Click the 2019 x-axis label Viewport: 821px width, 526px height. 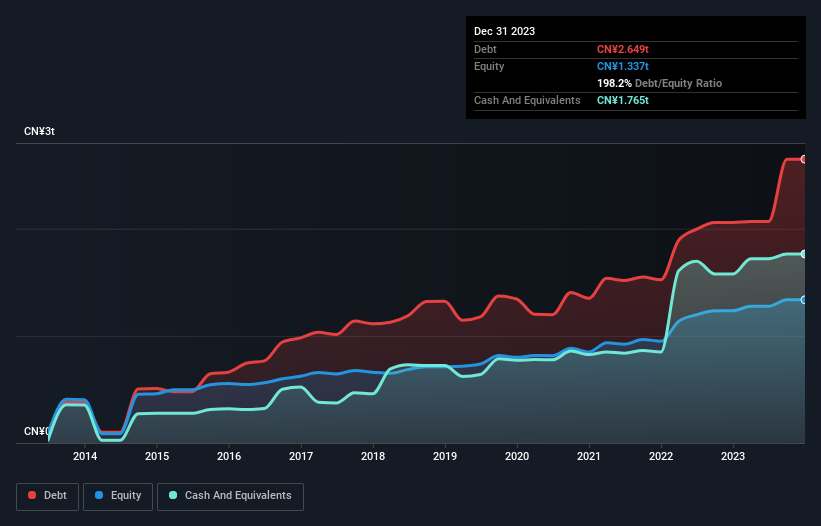pos(445,456)
